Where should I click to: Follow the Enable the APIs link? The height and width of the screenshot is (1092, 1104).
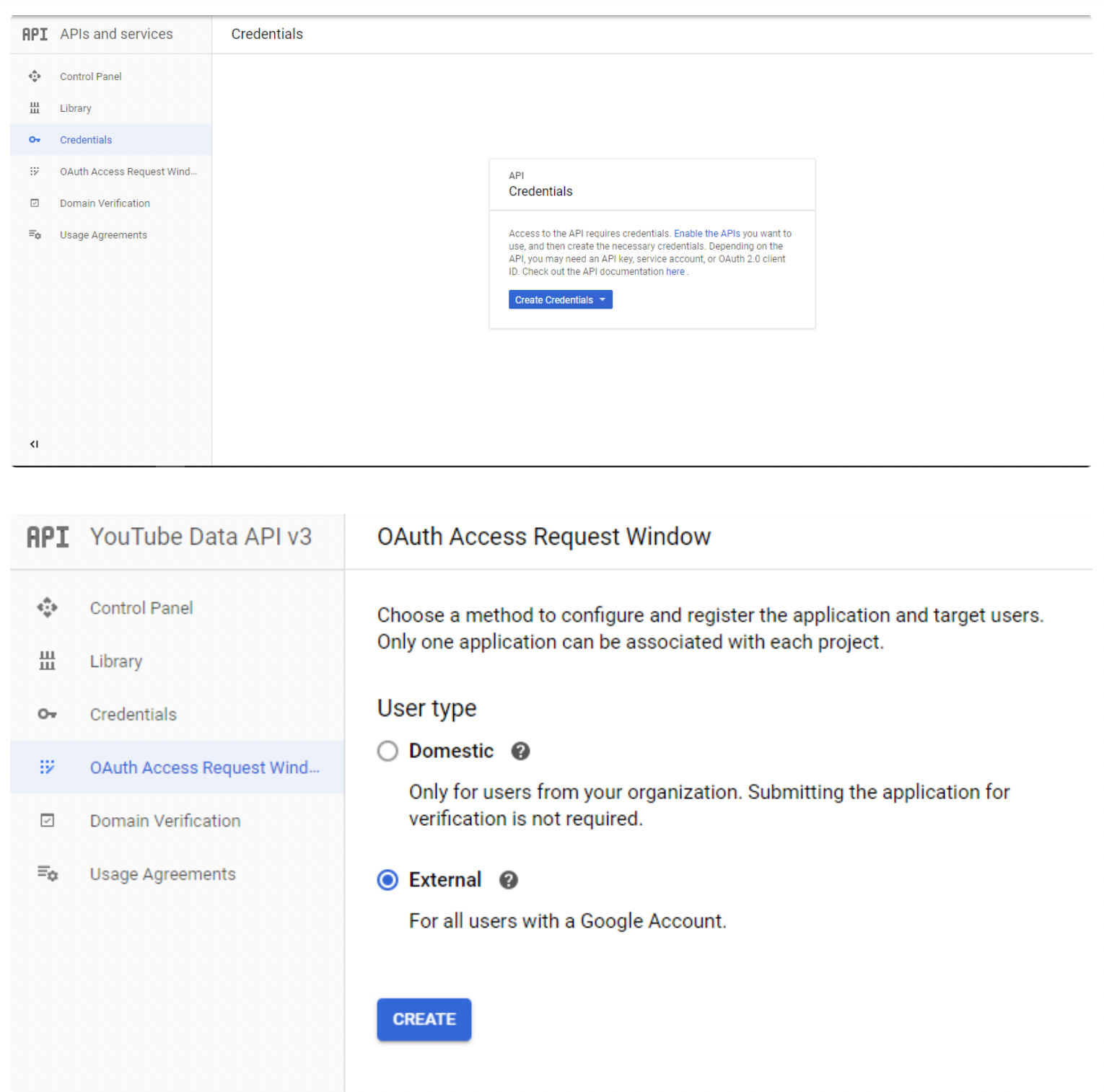pyautogui.click(x=707, y=233)
